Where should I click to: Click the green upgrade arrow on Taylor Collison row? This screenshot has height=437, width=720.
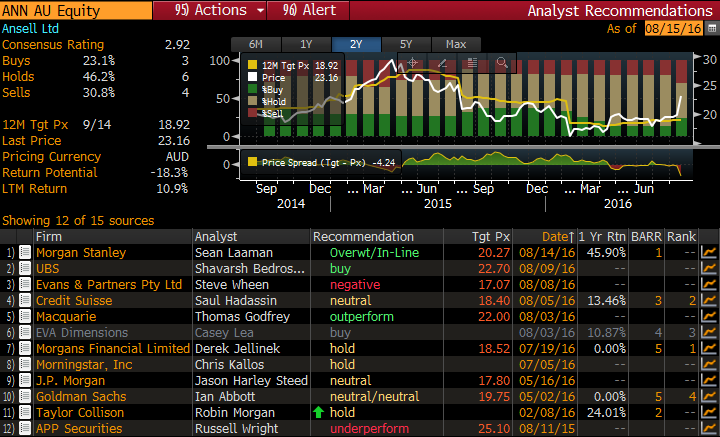[318, 412]
